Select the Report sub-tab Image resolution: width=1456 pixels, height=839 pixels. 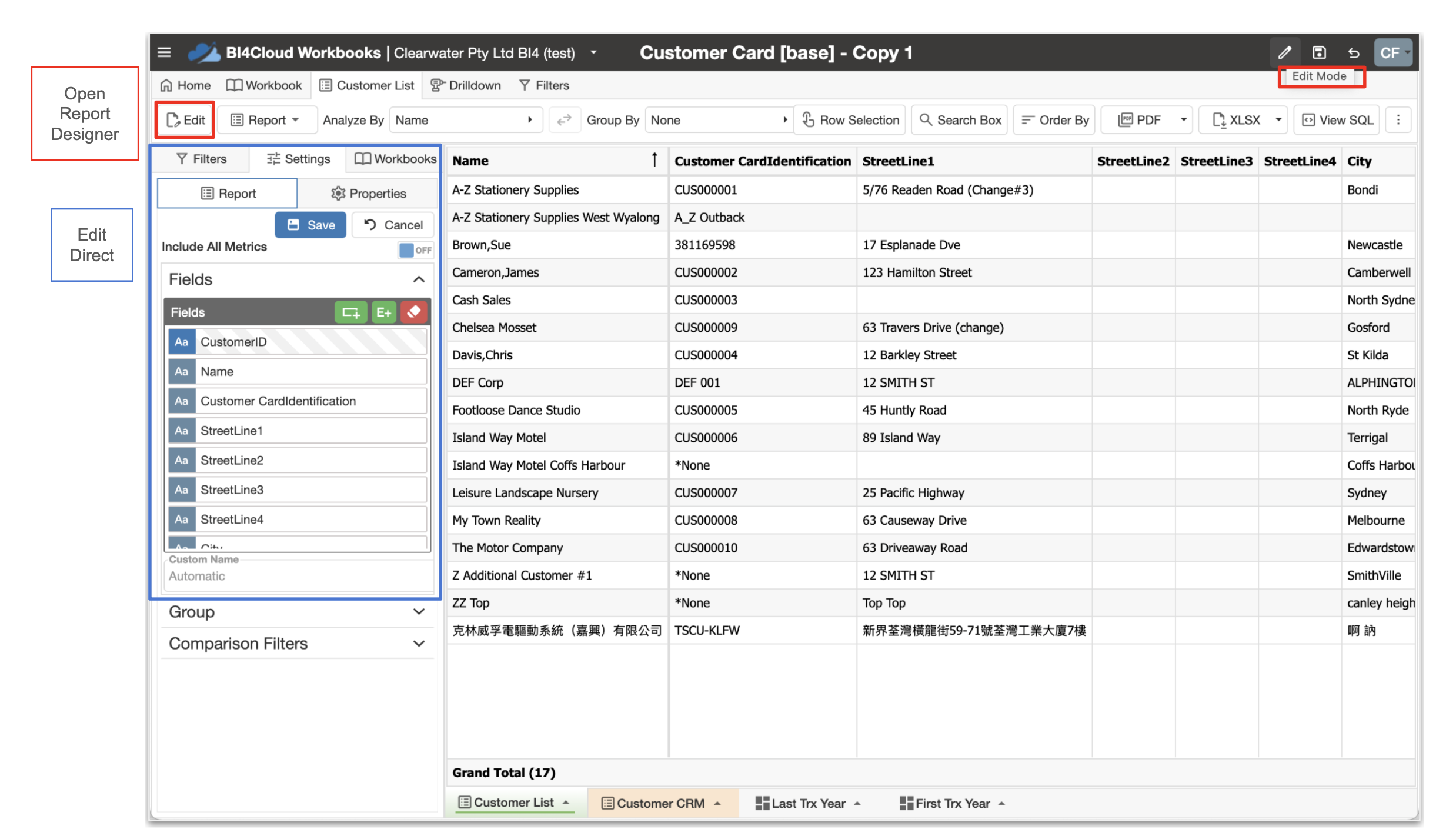(x=228, y=194)
